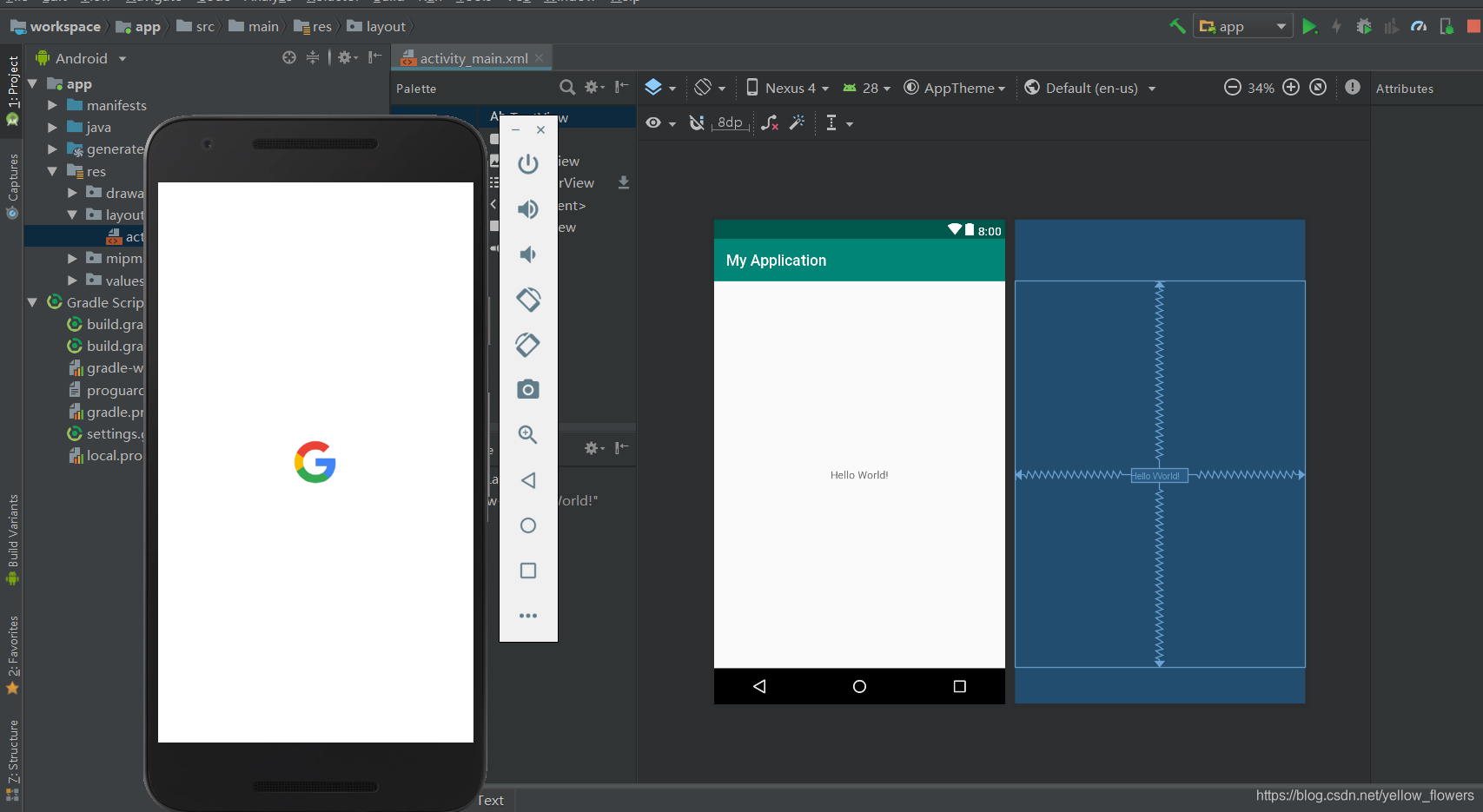
Task: Hide the Project tool window
Action: [374, 57]
